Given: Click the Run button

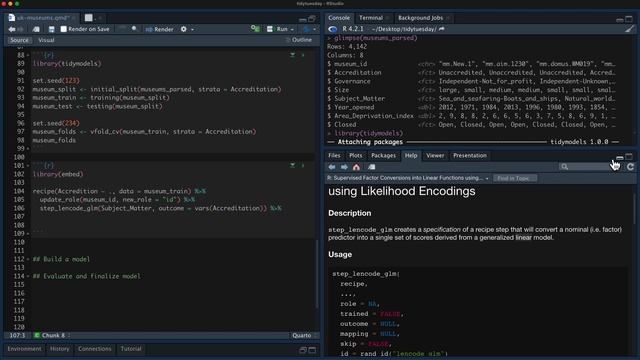Looking at the screenshot, I should 278,29.
